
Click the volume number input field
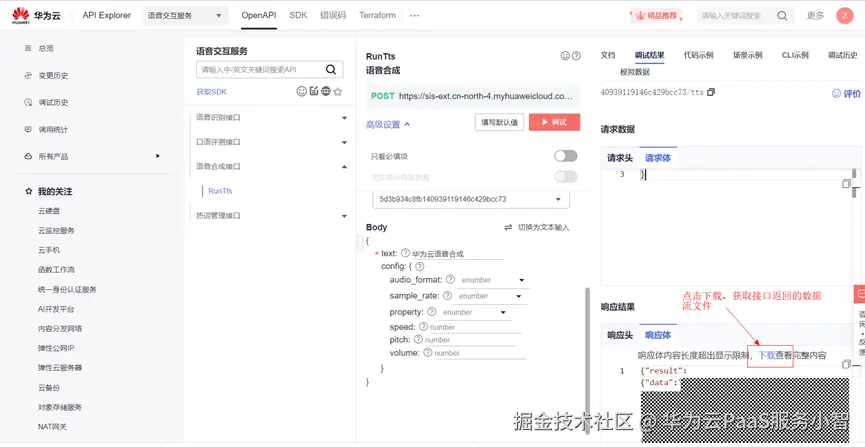pyautogui.click(x=480, y=353)
